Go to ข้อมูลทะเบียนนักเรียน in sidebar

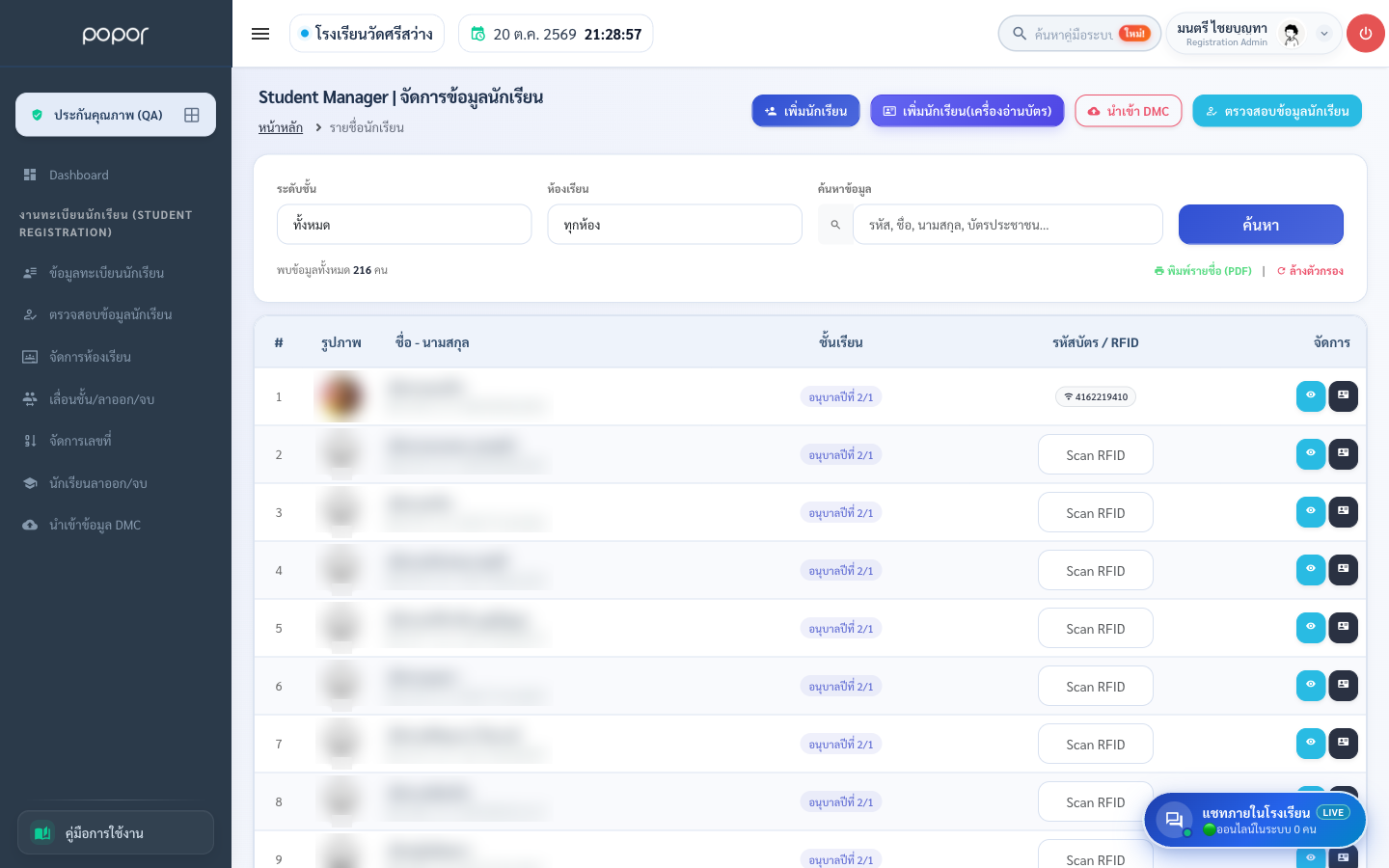(116, 273)
